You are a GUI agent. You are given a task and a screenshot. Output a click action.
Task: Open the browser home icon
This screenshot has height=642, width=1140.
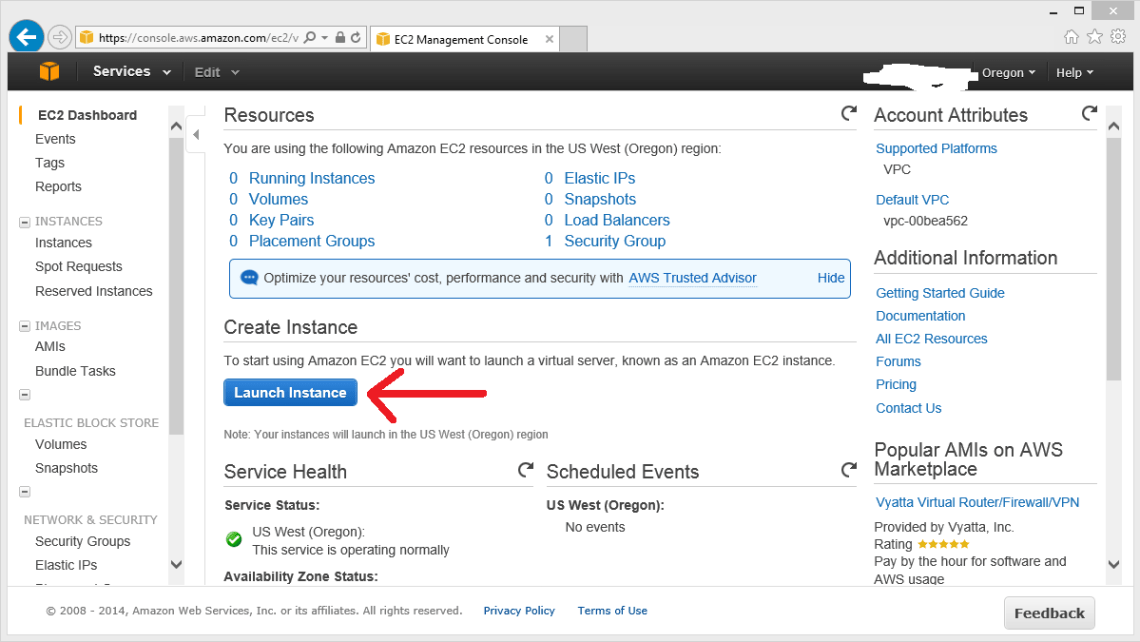pos(1071,37)
